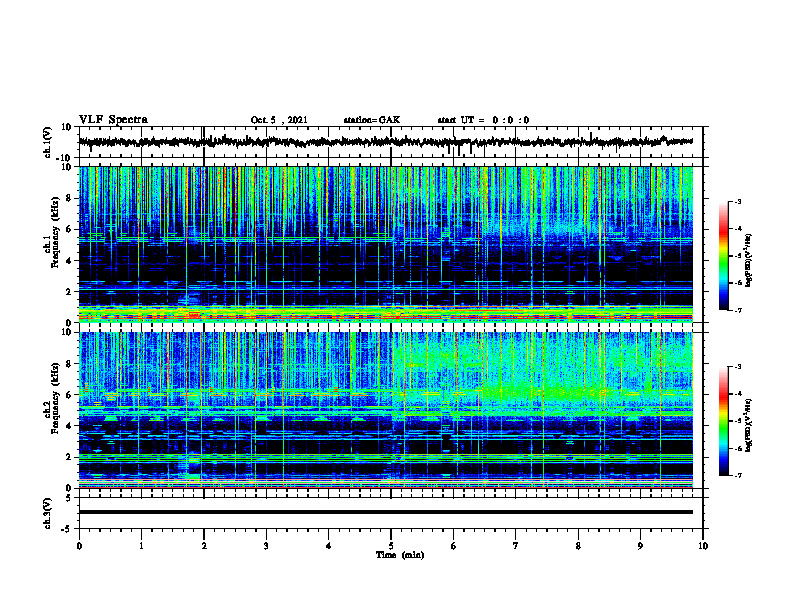Click the "VLF Spectra" plot title
Screen dimensions: 792x612
pyautogui.click(x=113, y=120)
